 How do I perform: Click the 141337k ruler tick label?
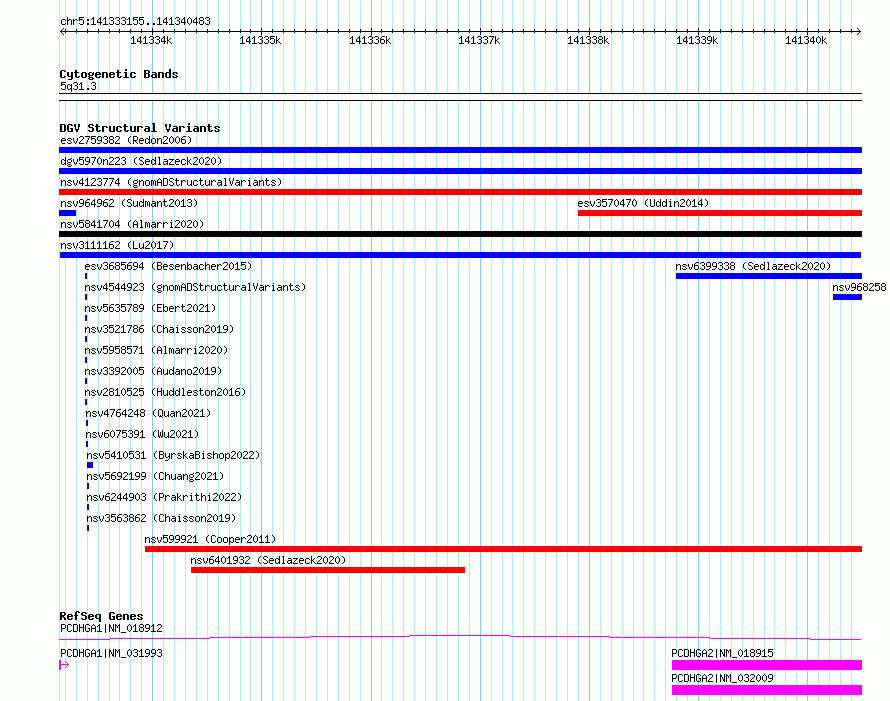479,40
